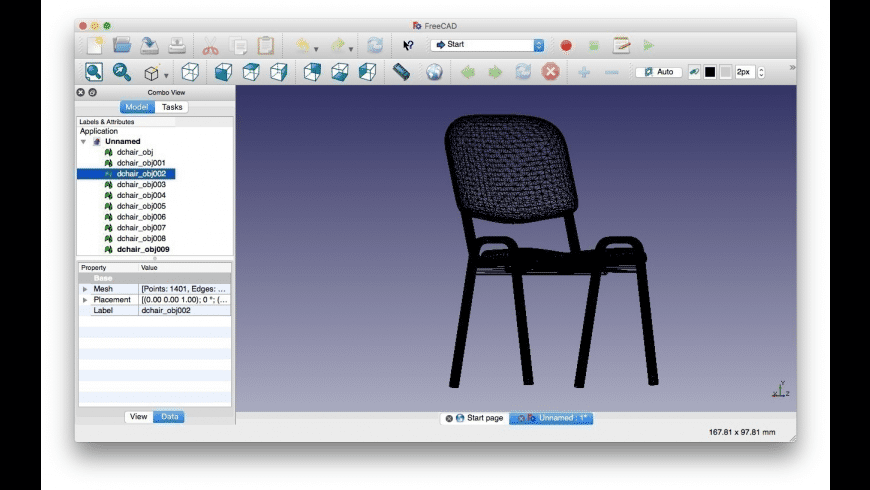The height and width of the screenshot is (490, 870).
Task: Select dchair_obj005 in the model tree
Action: pos(141,206)
